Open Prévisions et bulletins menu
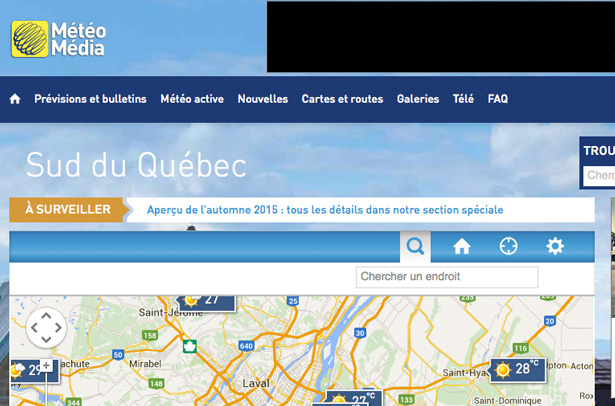Screen dimensions: 615x406 click(90, 99)
